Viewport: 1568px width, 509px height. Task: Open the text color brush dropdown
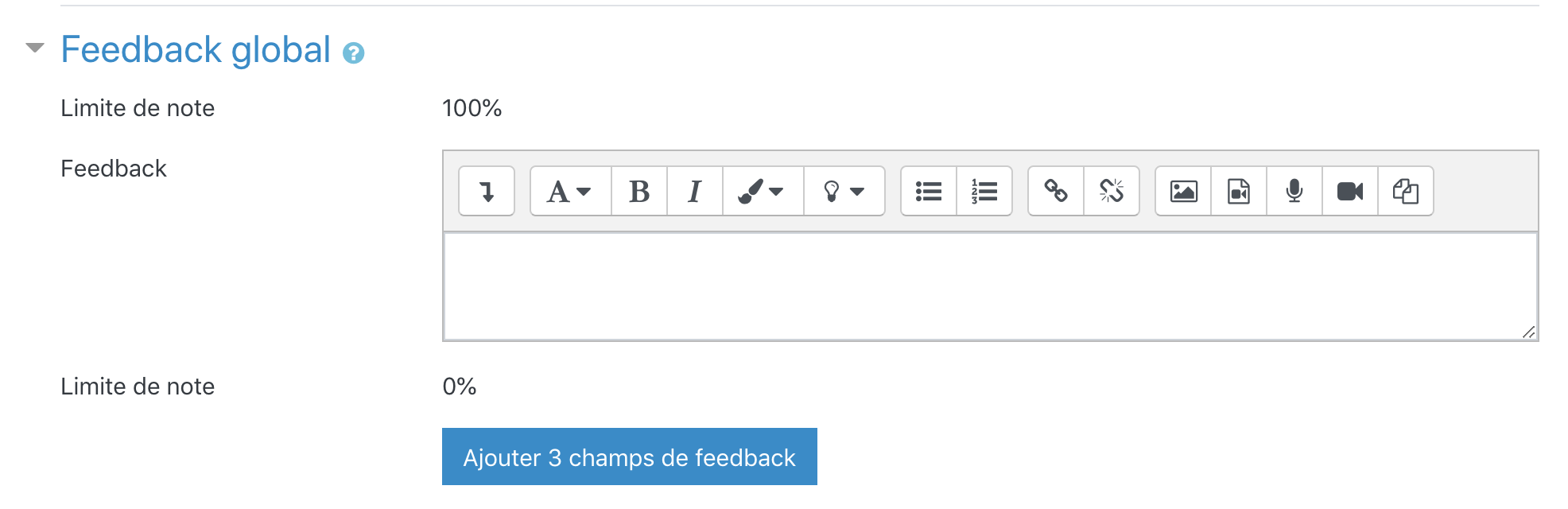762,191
